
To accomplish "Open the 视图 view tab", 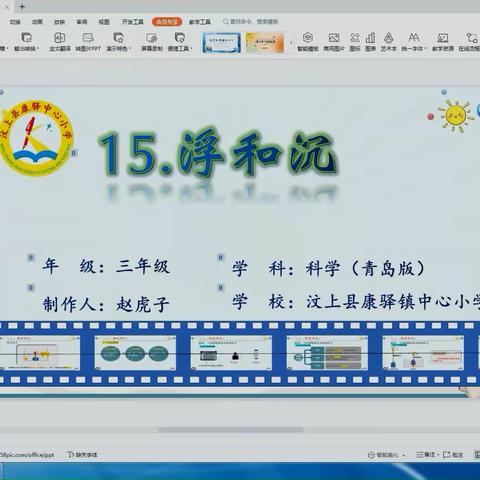I will click(104, 22).
